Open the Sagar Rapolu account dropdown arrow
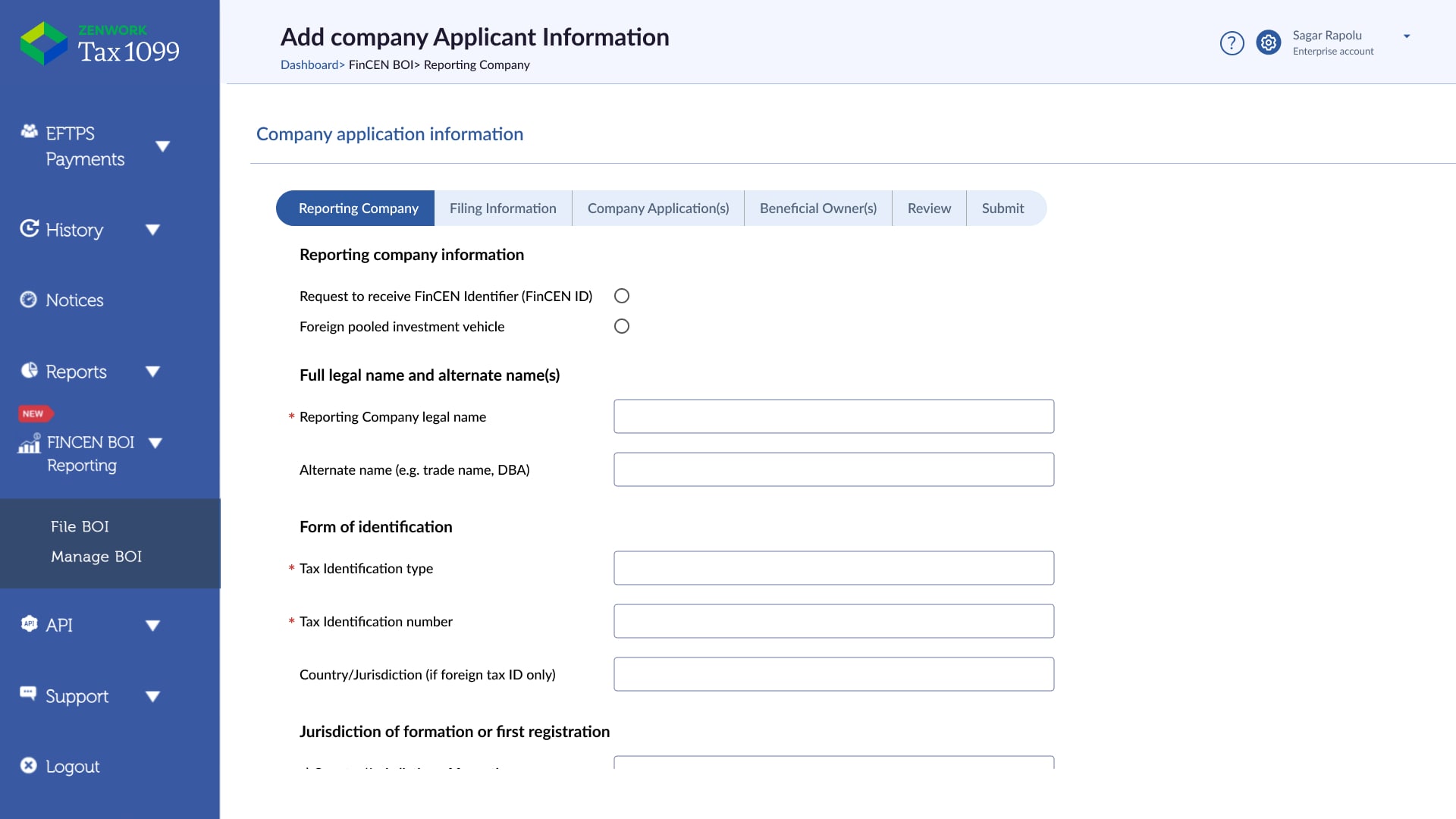The image size is (1456, 819). click(x=1407, y=36)
